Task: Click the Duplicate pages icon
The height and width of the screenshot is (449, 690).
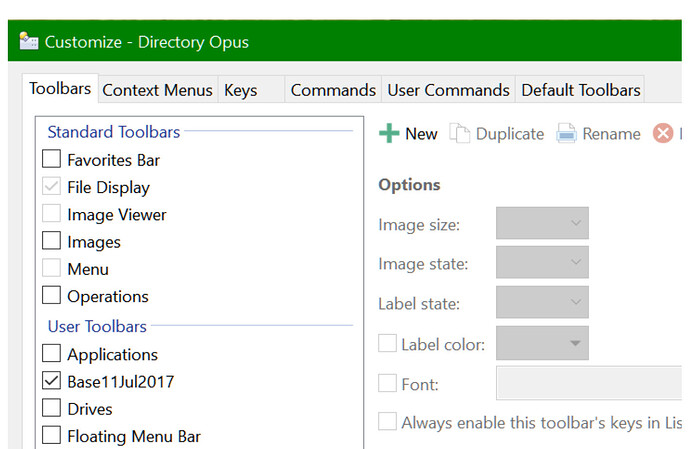Action: 459,133
